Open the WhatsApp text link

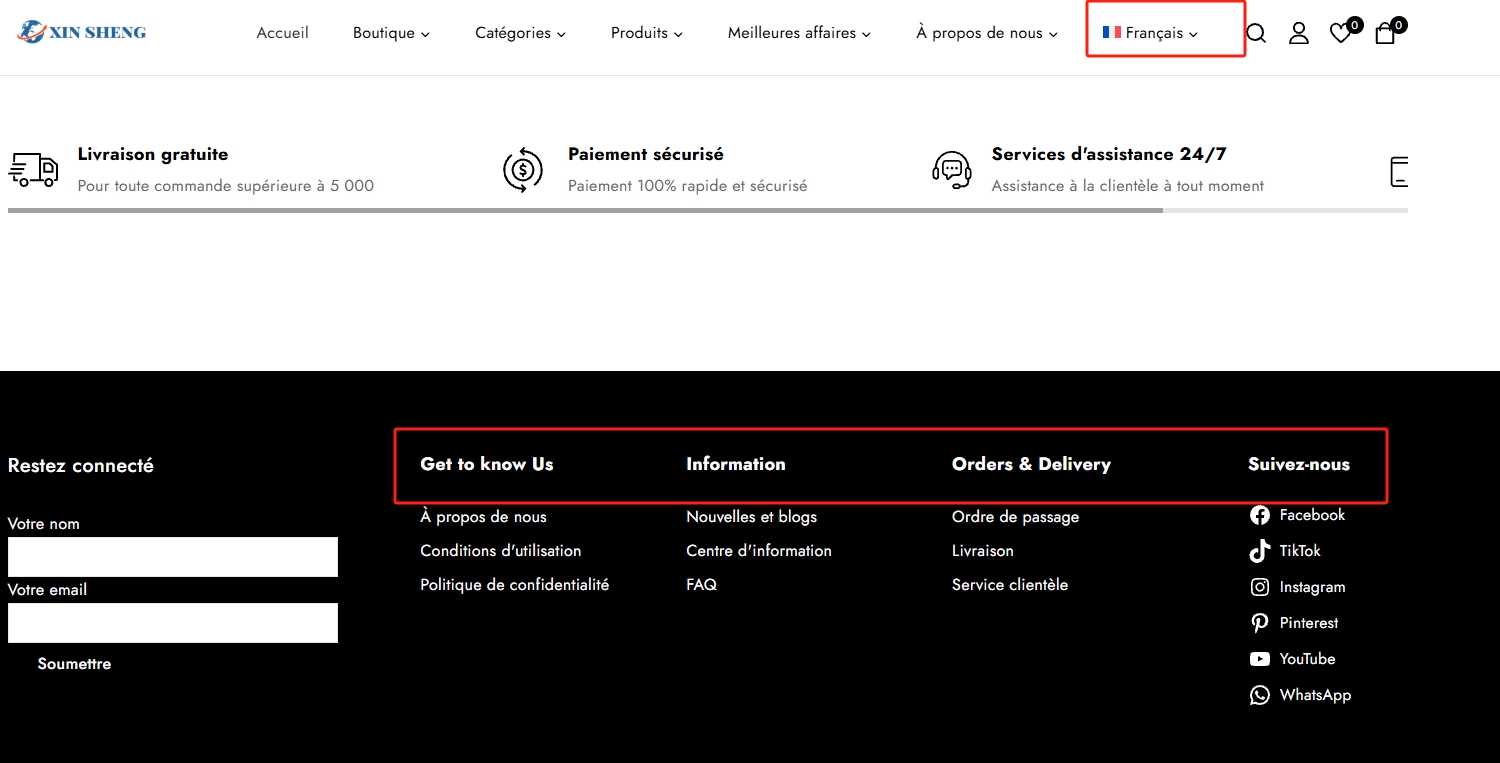(x=1315, y=695)
